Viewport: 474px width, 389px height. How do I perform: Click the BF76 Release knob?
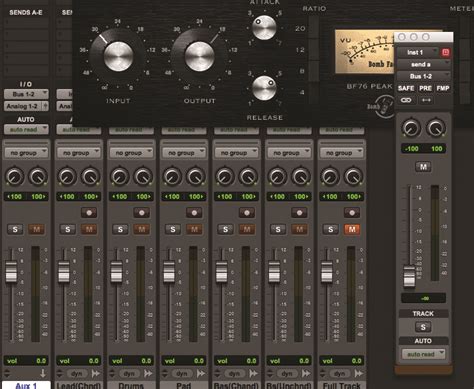coord(264,88)
